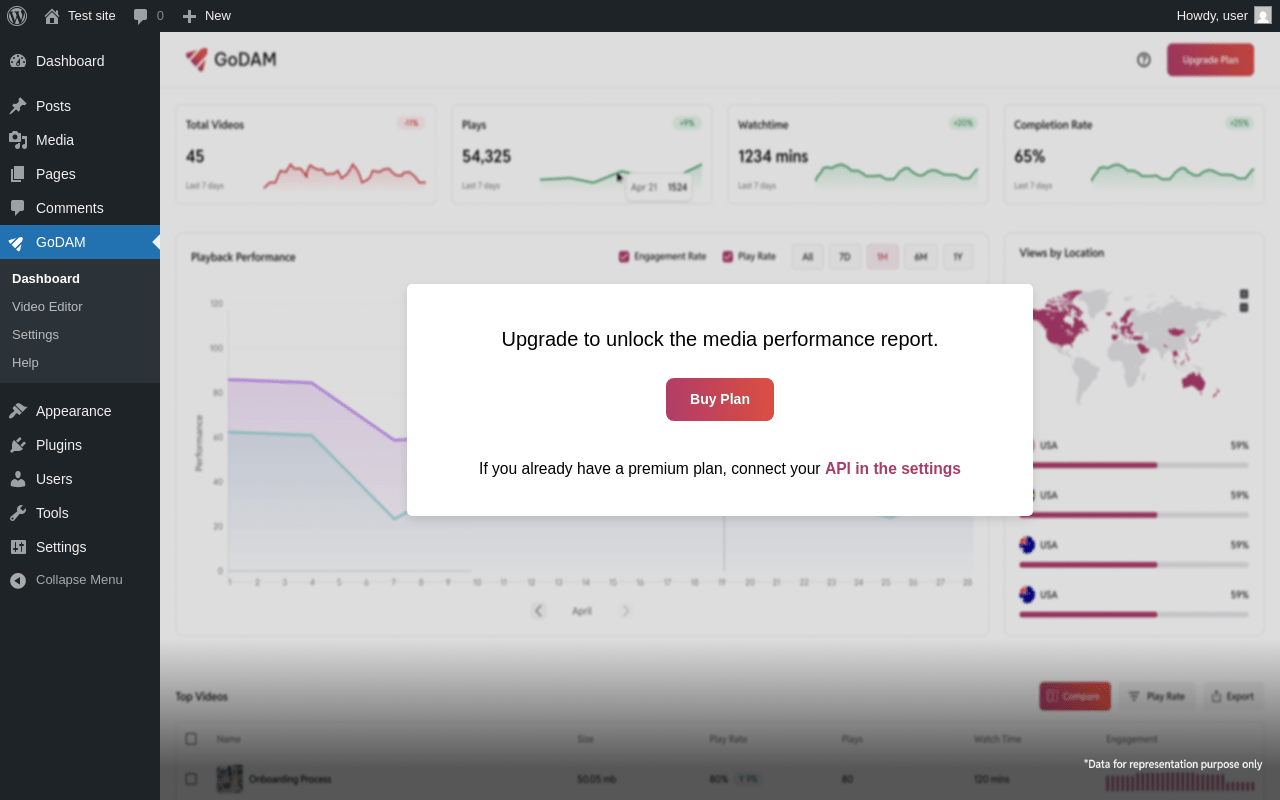Click the Howdy, user account menu
The height and width of the screenshot is (800, 1280).
1224,15
